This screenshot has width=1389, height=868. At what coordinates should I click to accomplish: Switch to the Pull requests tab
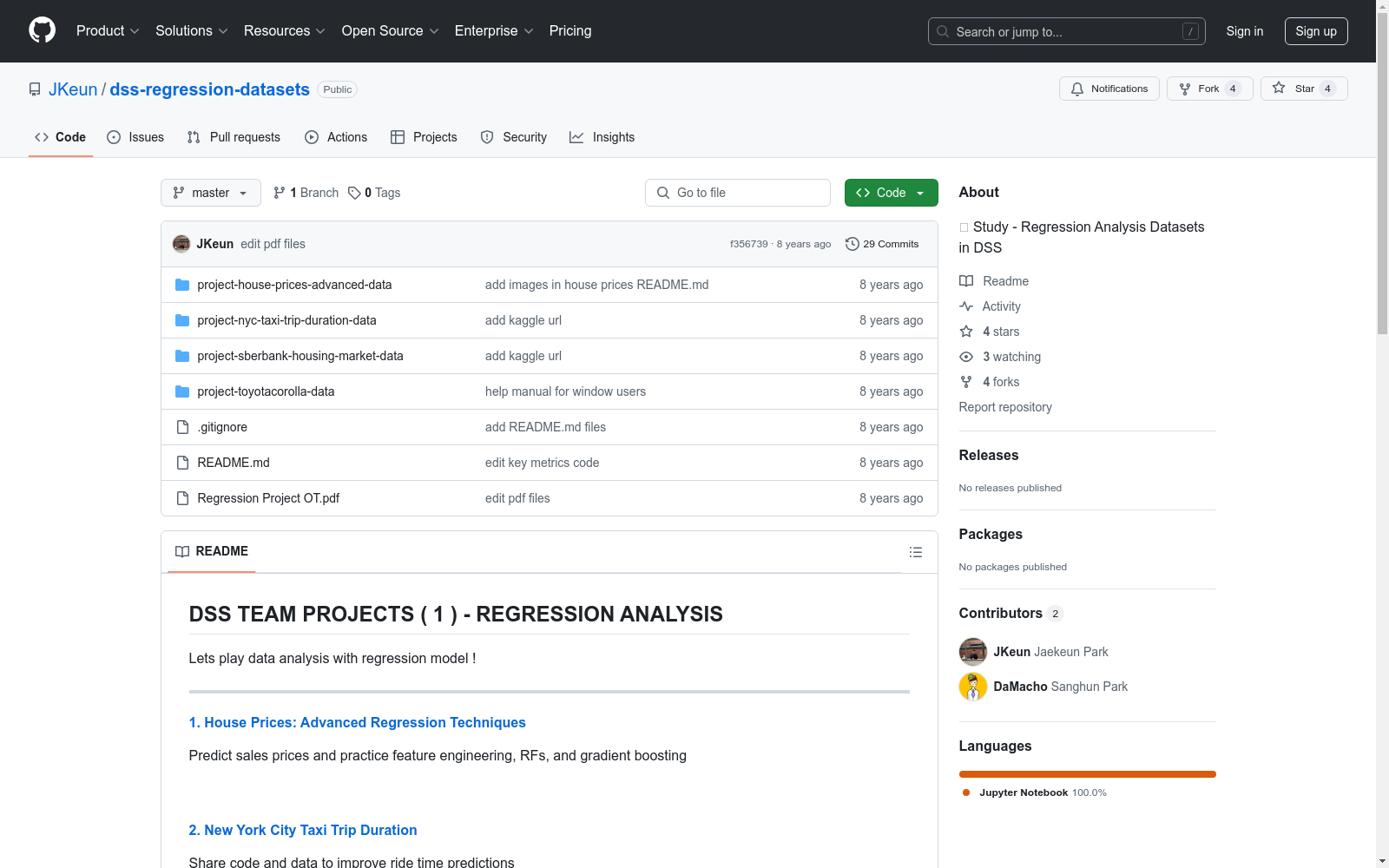[234, 137]
